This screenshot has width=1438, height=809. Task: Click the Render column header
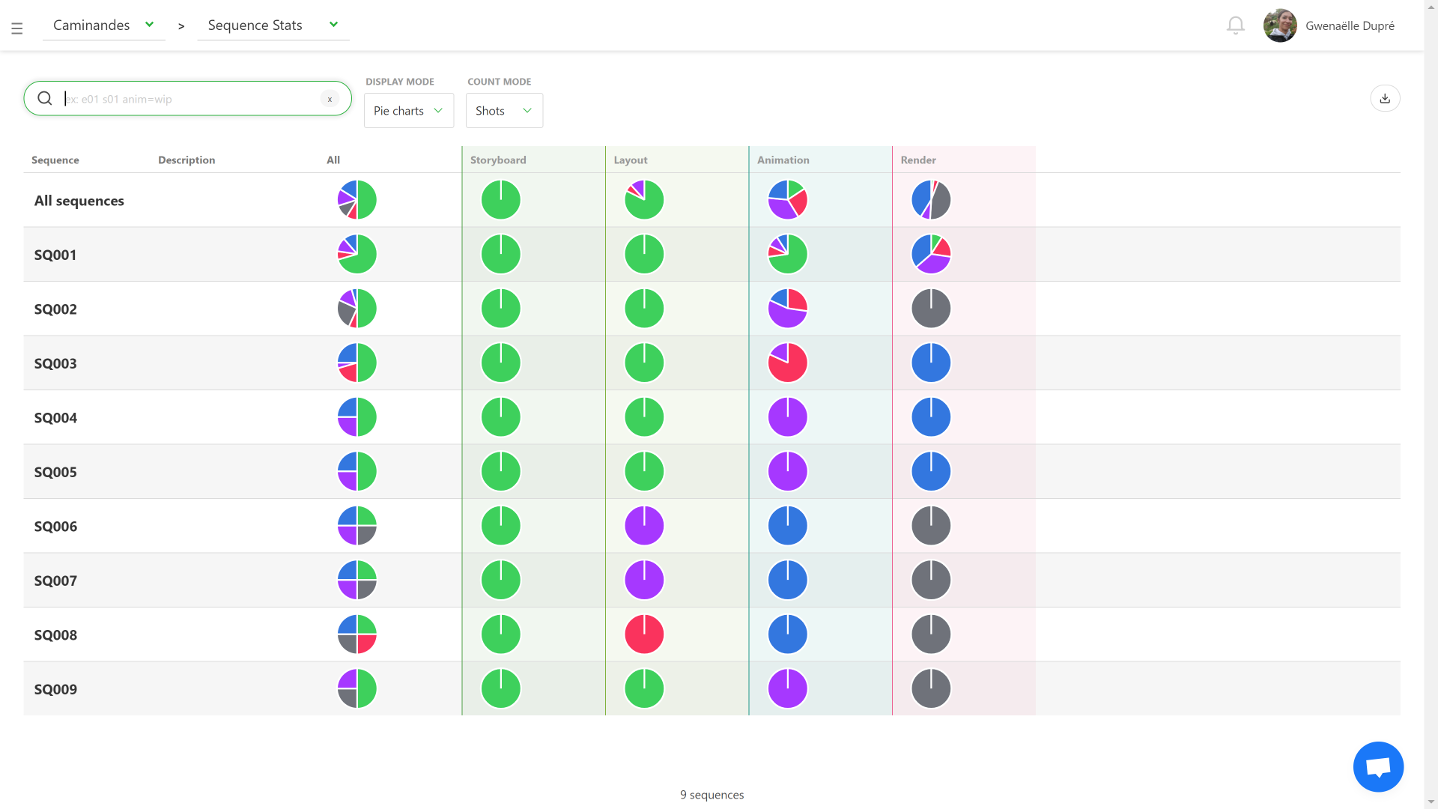click(918, 160)
